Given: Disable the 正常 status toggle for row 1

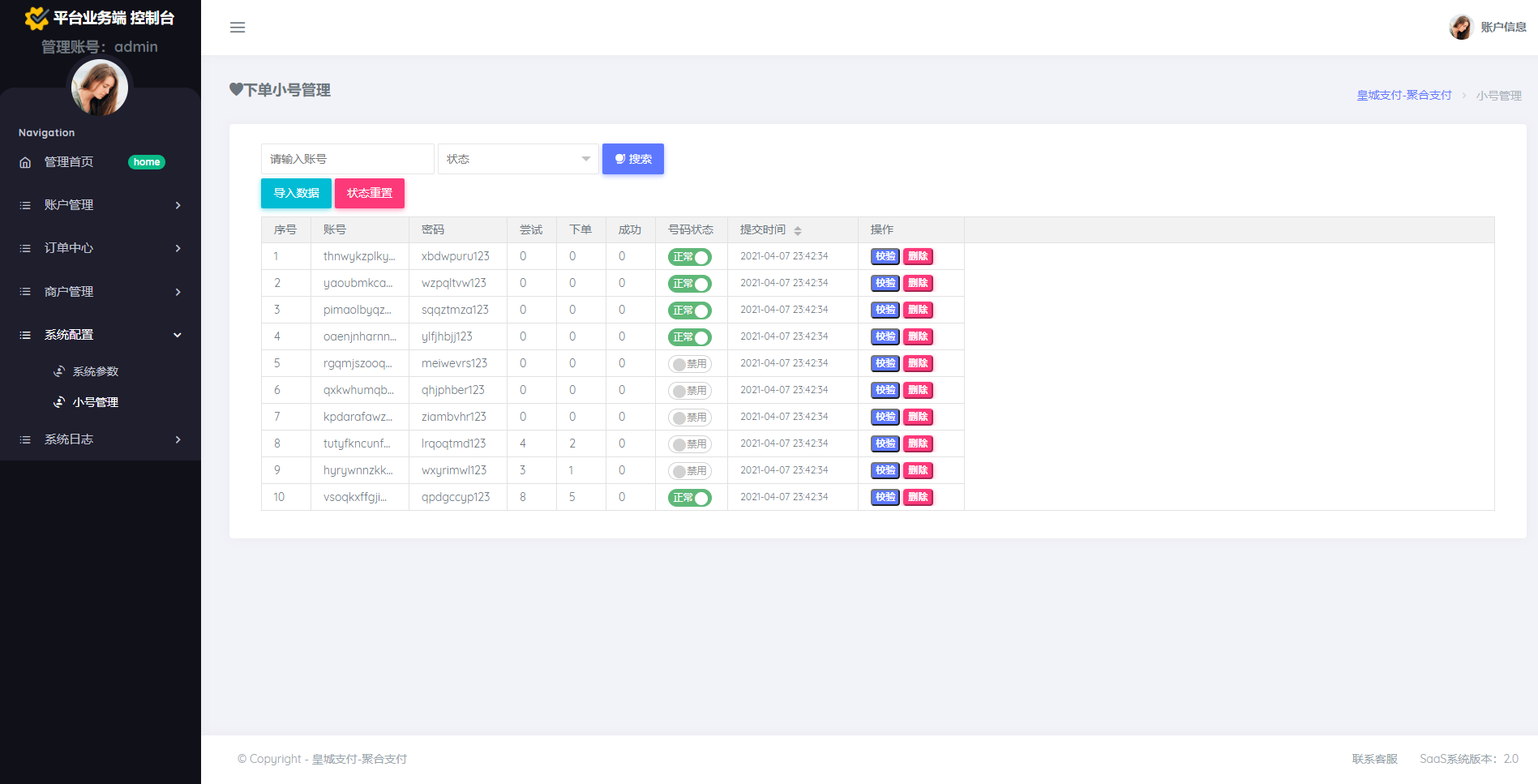Looking at the screenshot, I should coord(689,257).
